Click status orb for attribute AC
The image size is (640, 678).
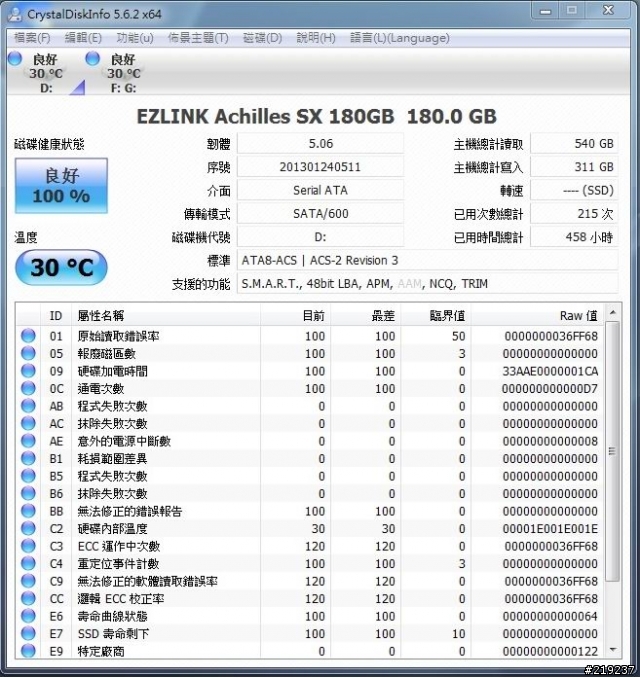[x=28, y=423]
